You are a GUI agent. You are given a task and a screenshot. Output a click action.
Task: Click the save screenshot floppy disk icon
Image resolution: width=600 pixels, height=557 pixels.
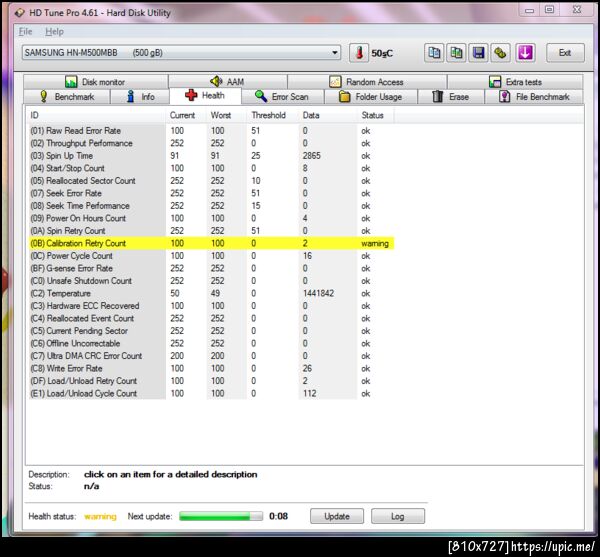478,53
